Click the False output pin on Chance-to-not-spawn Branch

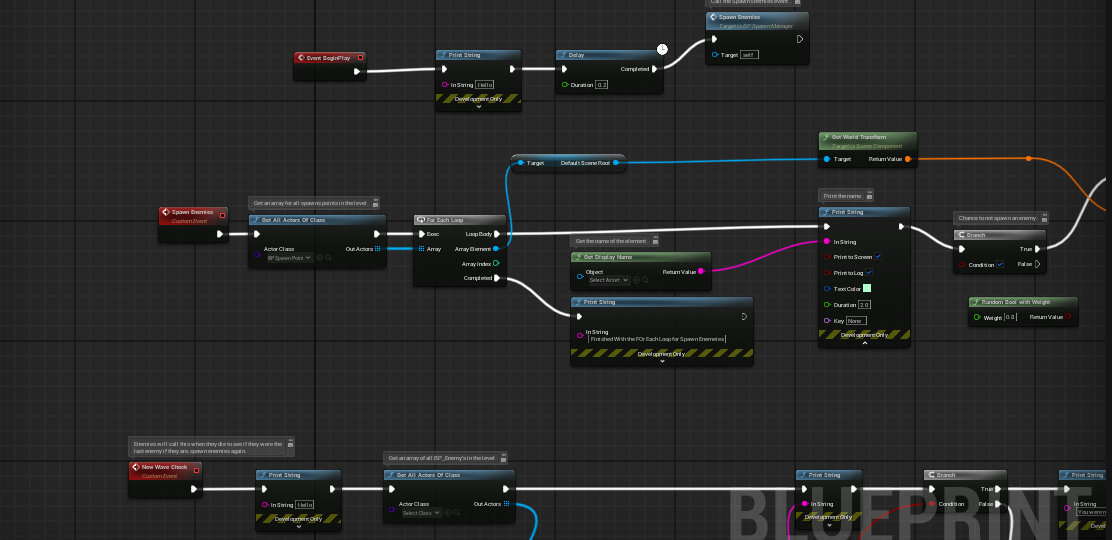point(1038,264)
